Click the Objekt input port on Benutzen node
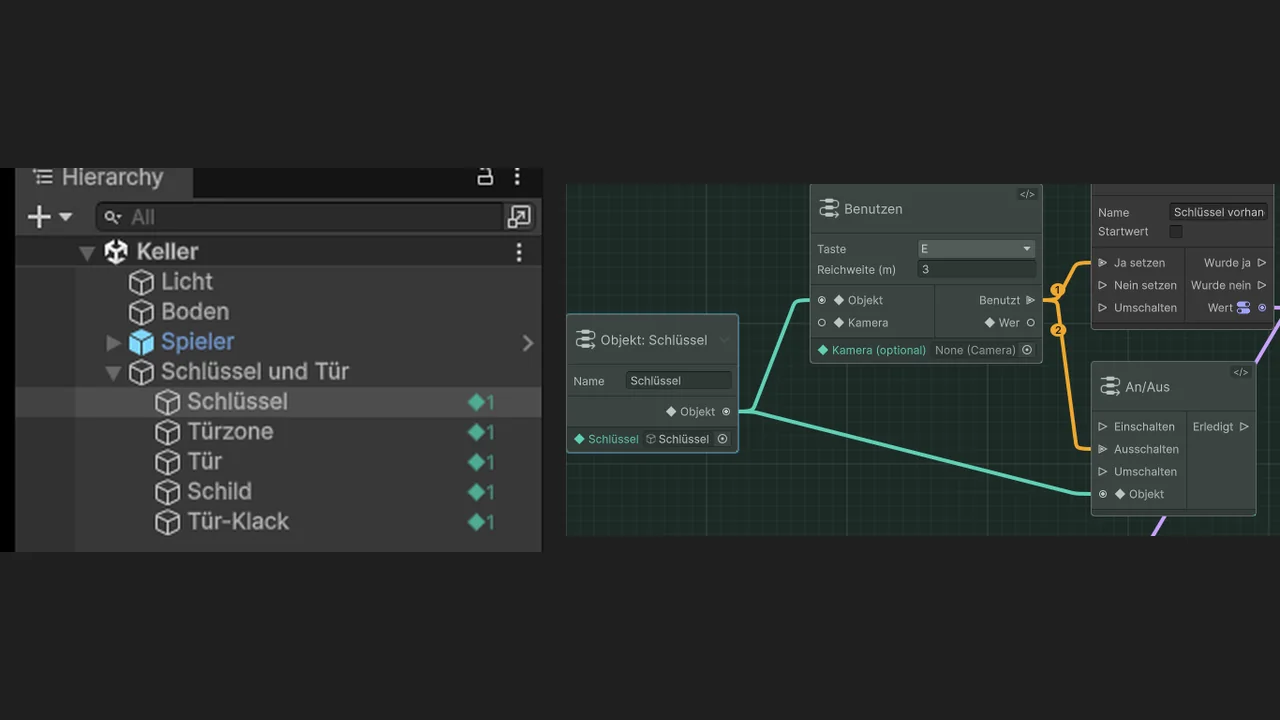1280x720 pixels. [822, 300]
